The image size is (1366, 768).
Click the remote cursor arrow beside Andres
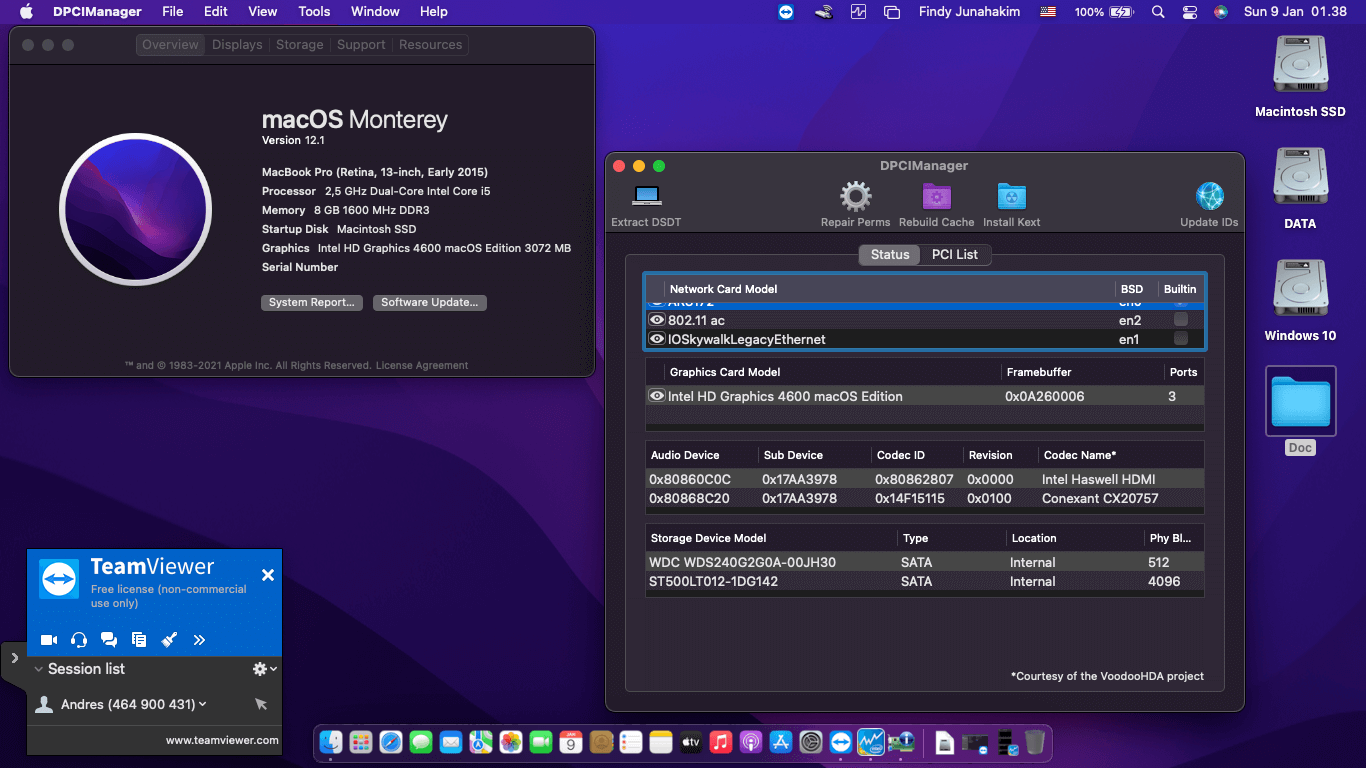tap(261, 705)
